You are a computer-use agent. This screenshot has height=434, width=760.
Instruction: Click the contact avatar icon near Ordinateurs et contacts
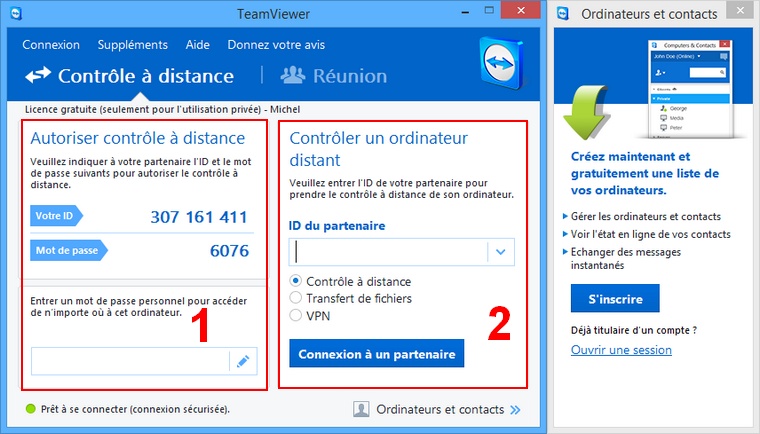361,409
